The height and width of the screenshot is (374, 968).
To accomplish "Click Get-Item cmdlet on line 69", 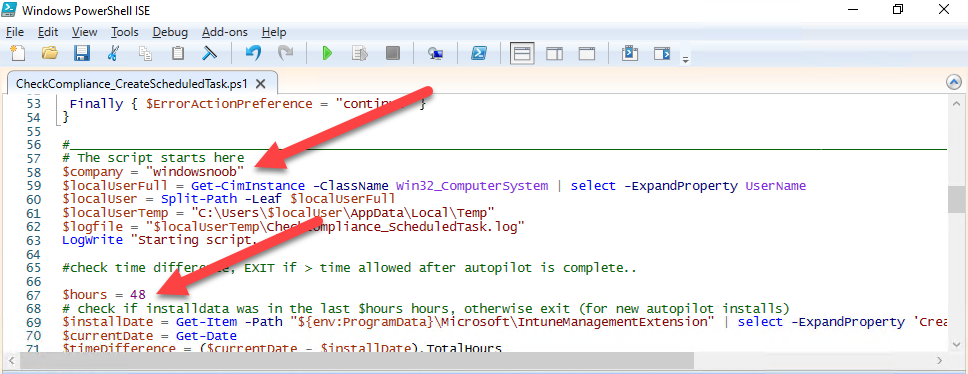I will [x=206, y=322].
